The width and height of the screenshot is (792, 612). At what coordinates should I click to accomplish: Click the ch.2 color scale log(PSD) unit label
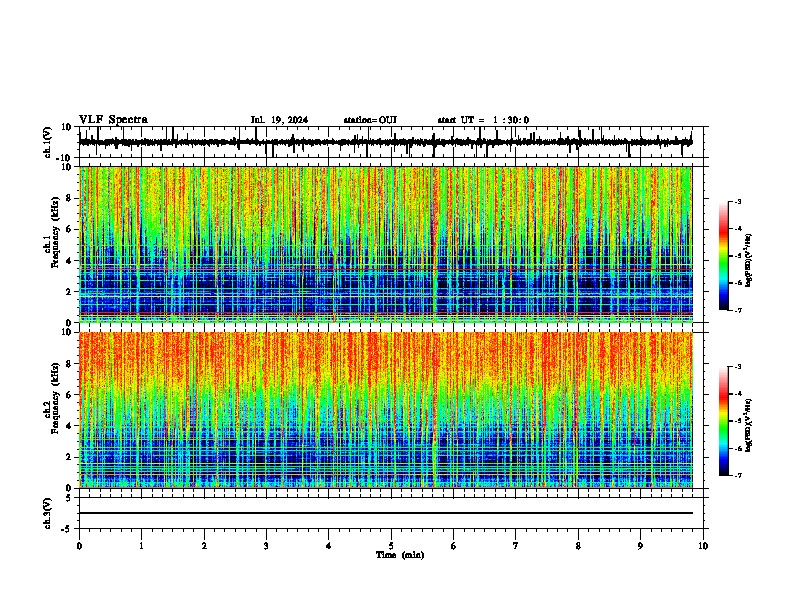pyautogui.click(x=749, y=425)
